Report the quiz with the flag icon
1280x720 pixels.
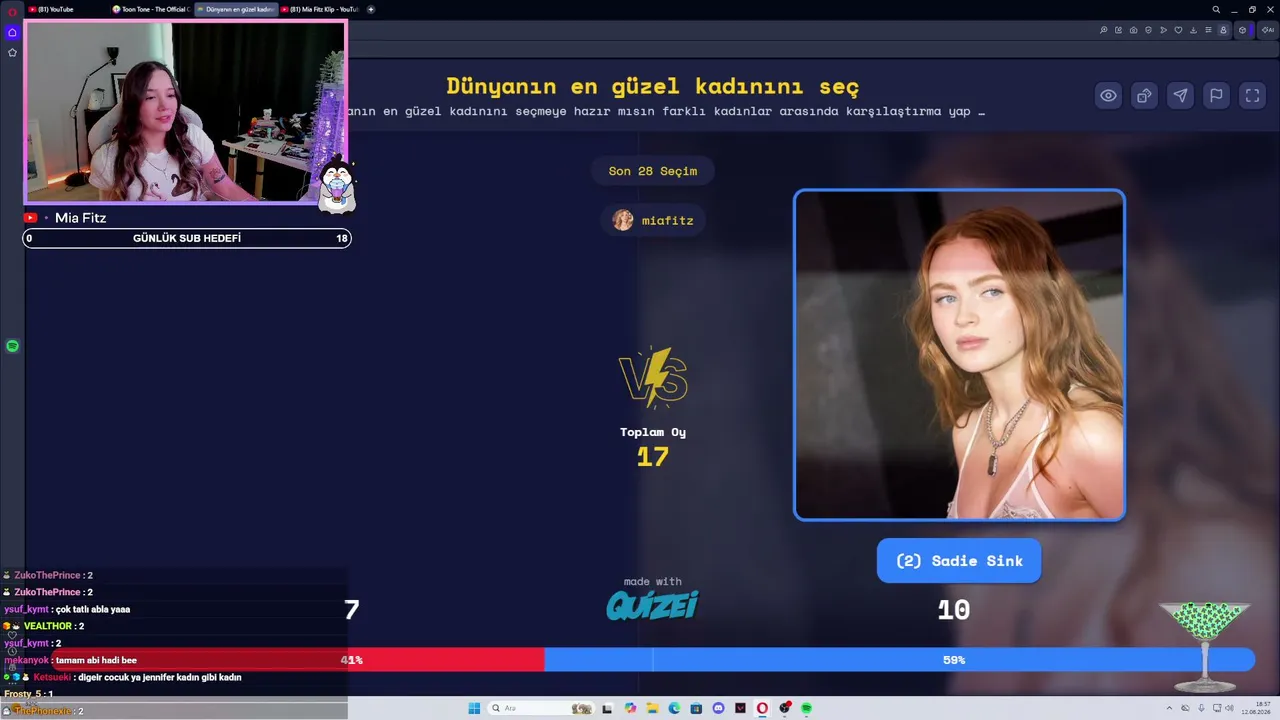tap(1217, 96)
